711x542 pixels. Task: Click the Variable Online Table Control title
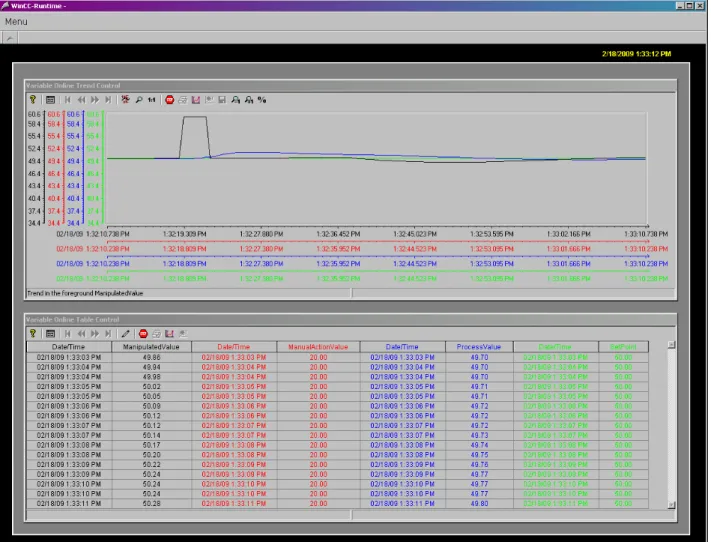pos(73,320)
